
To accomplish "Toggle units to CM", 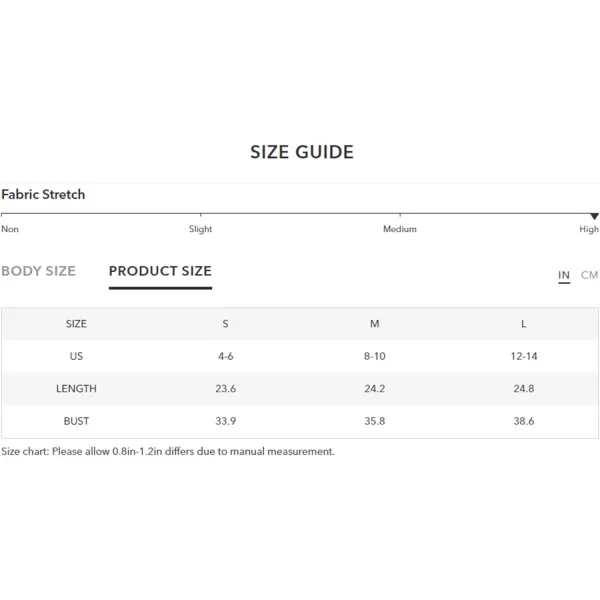I will tap(589, 275).
